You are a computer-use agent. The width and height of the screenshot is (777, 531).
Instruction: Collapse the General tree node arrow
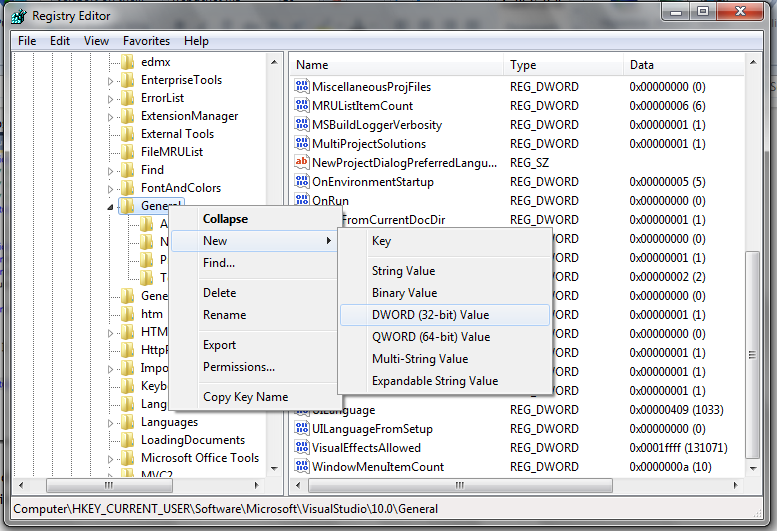(111, 207)
